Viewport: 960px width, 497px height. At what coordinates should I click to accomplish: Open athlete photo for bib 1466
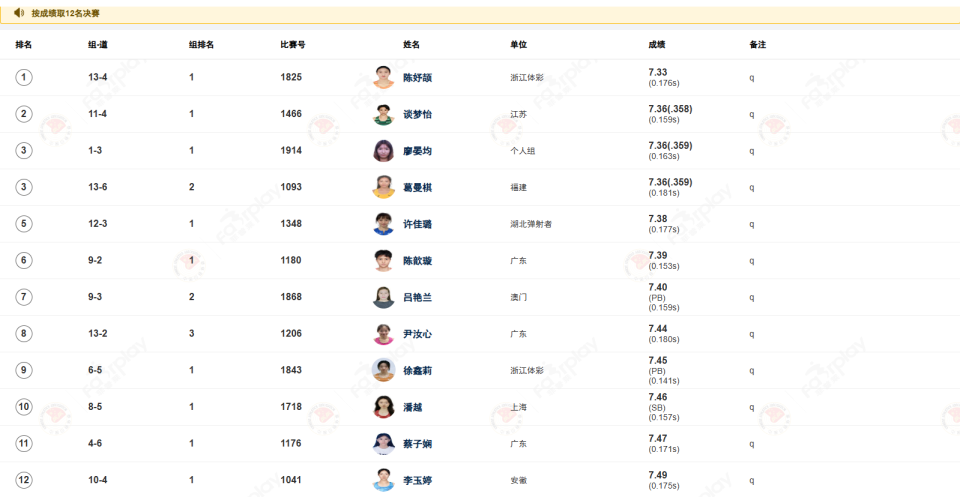click(x=383, y=114)
